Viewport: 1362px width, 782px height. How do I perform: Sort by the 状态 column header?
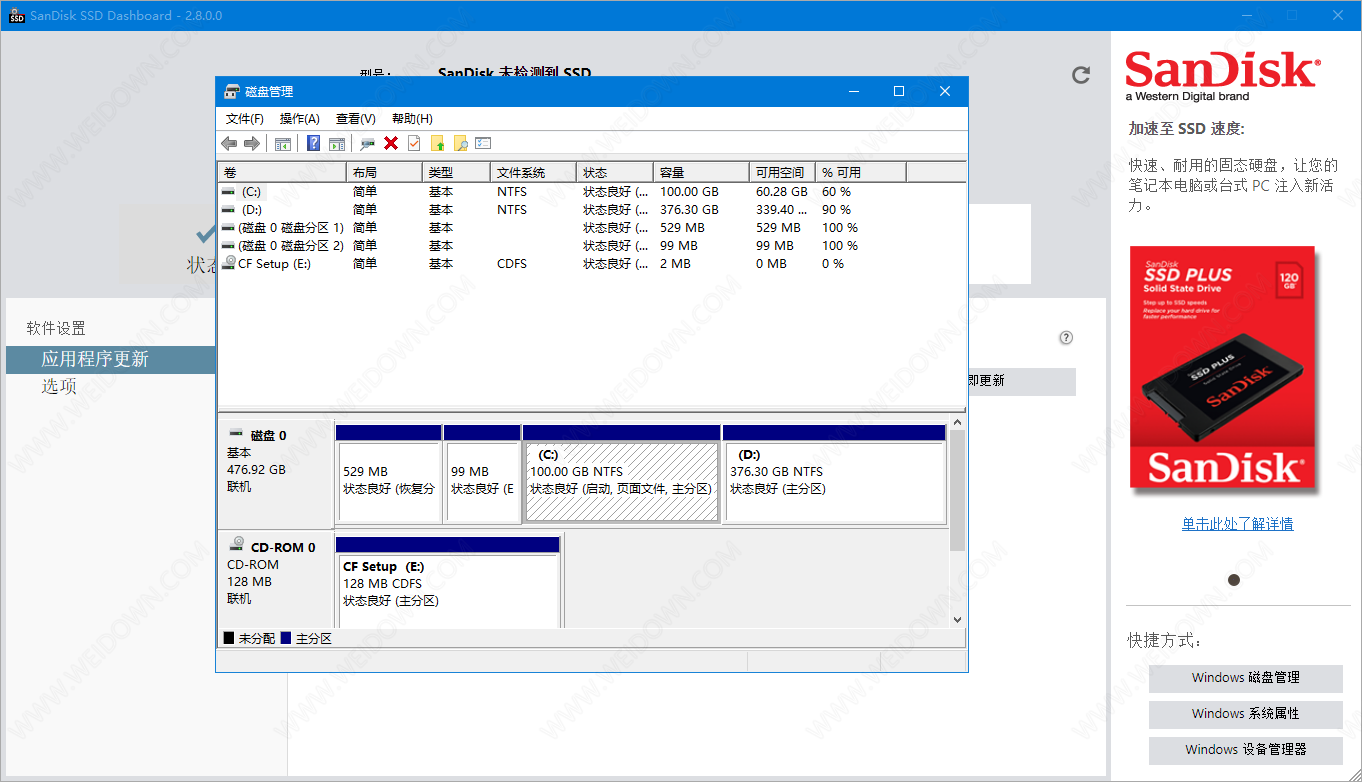615,172
